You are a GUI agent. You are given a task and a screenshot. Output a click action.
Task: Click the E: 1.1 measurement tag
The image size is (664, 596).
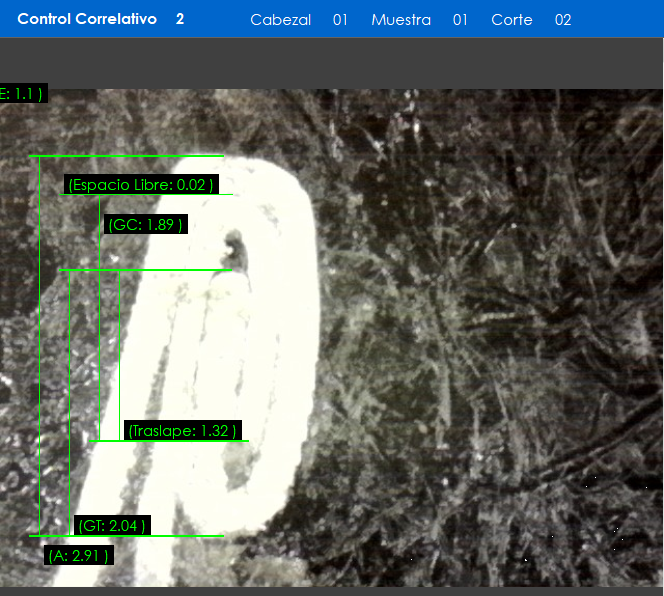point(22,94)
